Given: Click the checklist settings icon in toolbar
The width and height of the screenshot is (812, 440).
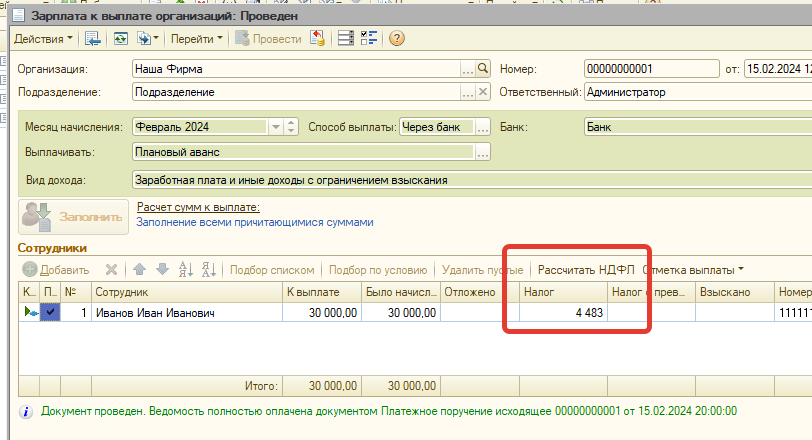Looking at the screenshot, I should click(x=368, y=39).
